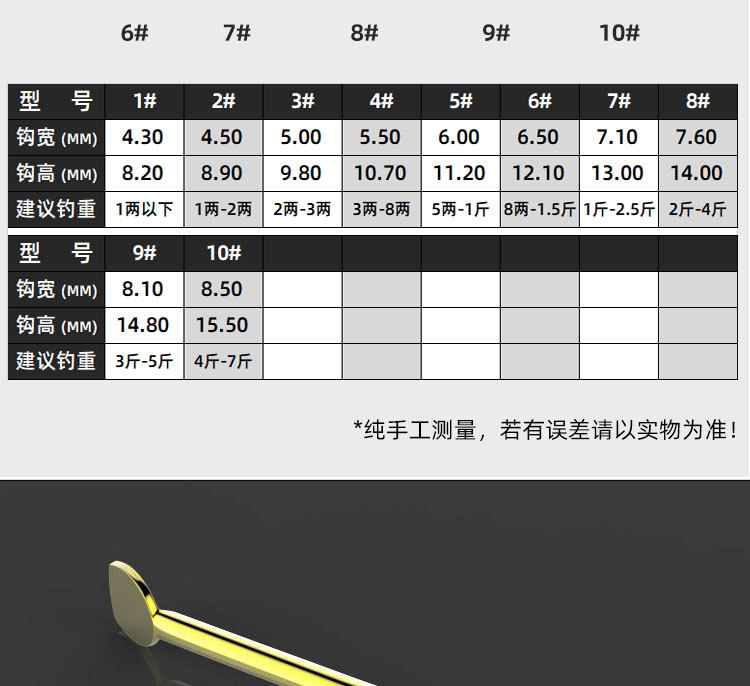The height and width of the screenshot is (686, 750).
Task: Click the 1# model header cell
Action: [x=144, y=101]
